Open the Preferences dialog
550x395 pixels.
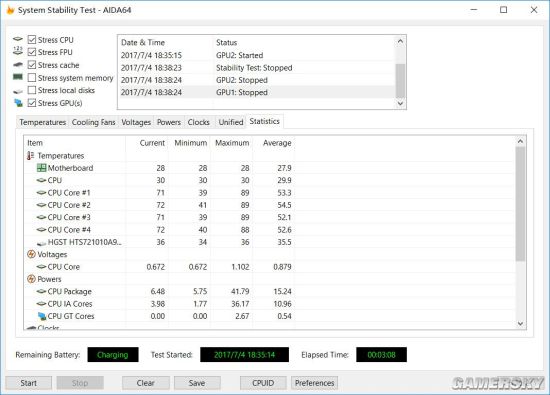pos(314,383)
